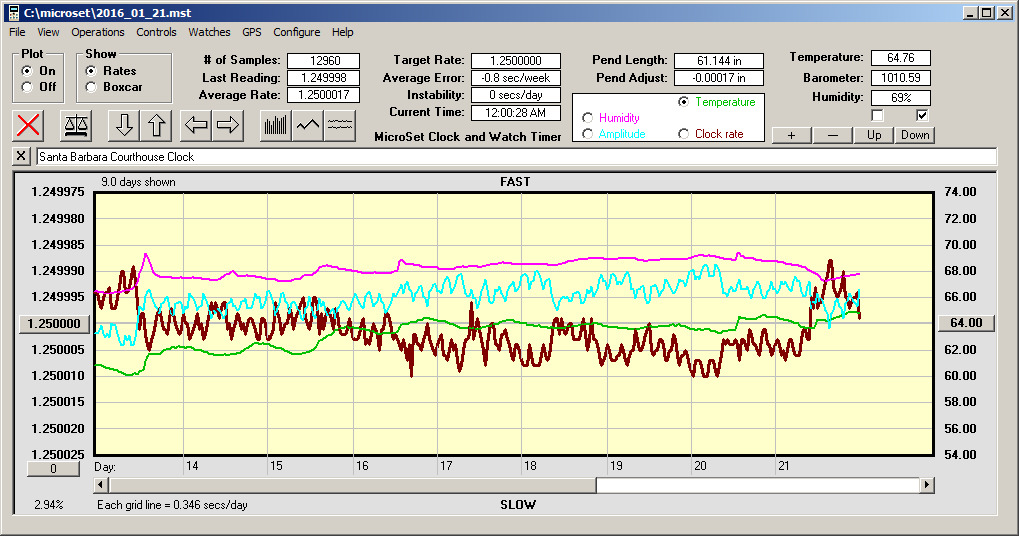Click small X beside Santa Barbara Courthouse Clock
Viewport: 1019px width, 536px height.
(22, 157)
